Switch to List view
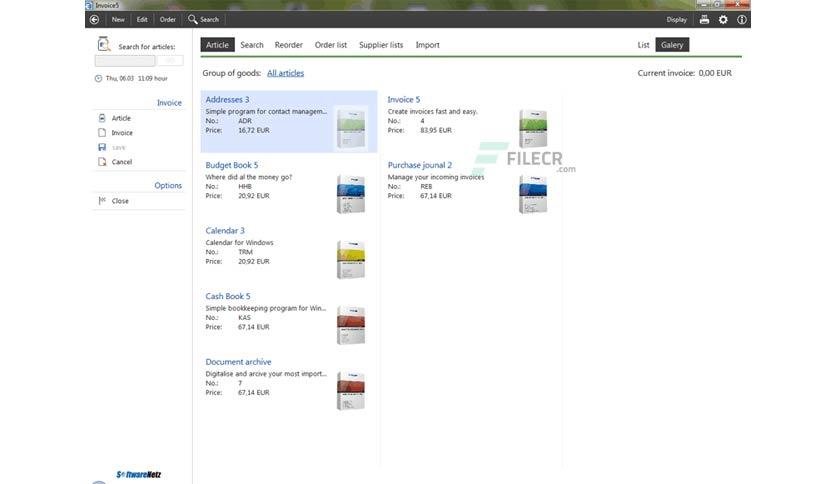Viewport: 836px width, 484px height. coord(644,45)
